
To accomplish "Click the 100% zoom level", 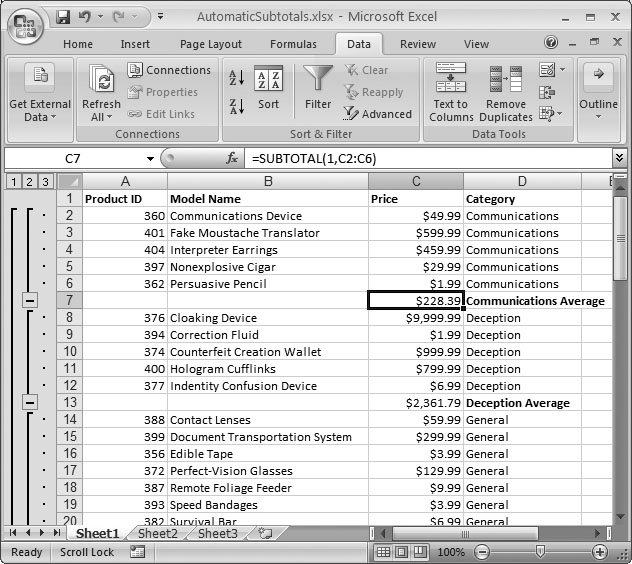I will pos(451,552).
